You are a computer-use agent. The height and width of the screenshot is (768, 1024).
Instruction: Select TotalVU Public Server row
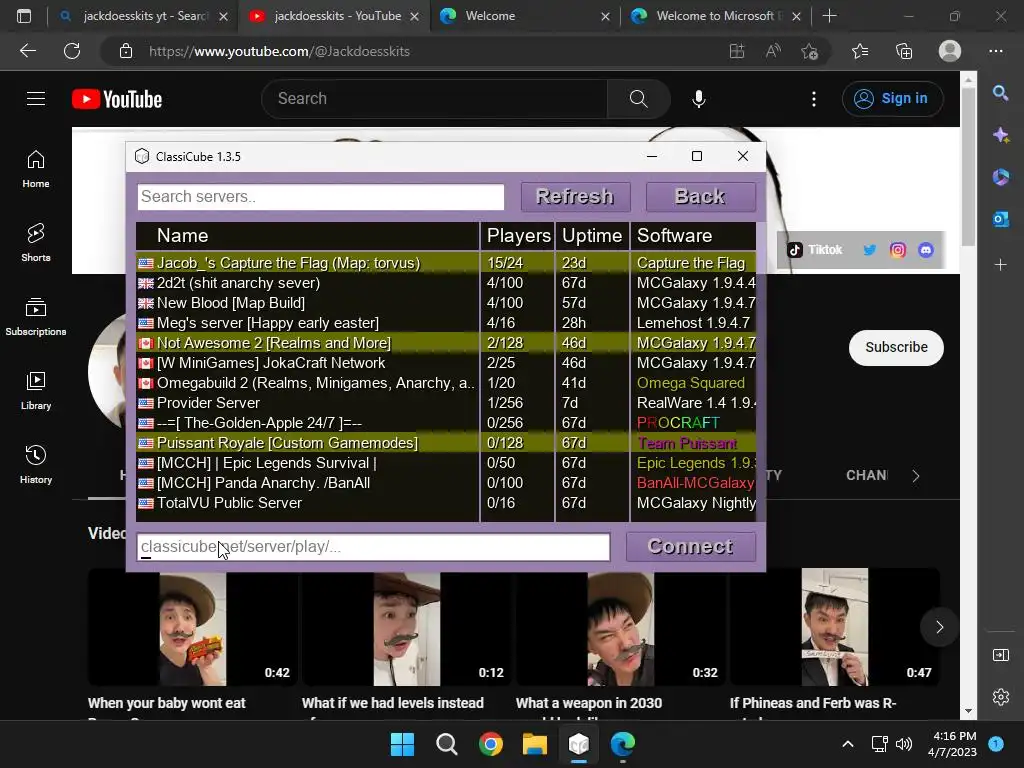coord(446,503)
